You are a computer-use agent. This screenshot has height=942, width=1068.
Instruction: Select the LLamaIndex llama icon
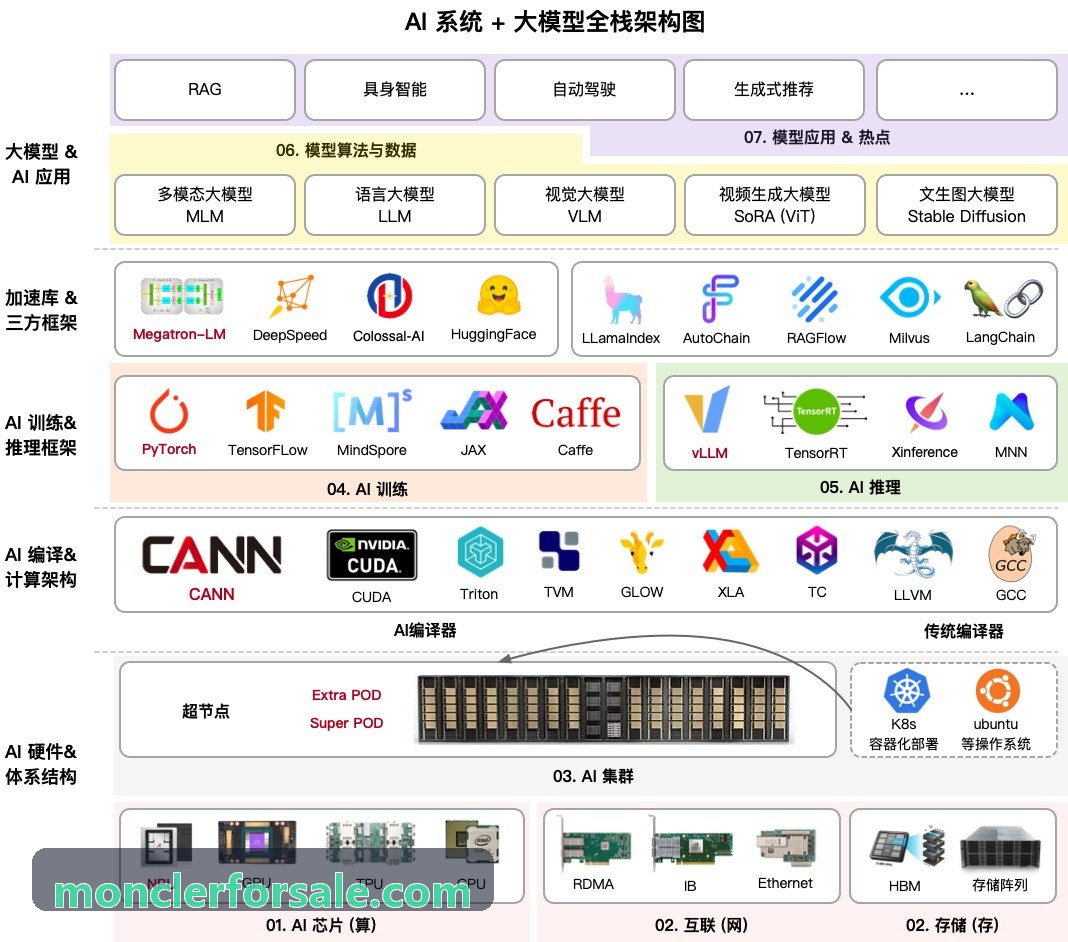(622, 298)
